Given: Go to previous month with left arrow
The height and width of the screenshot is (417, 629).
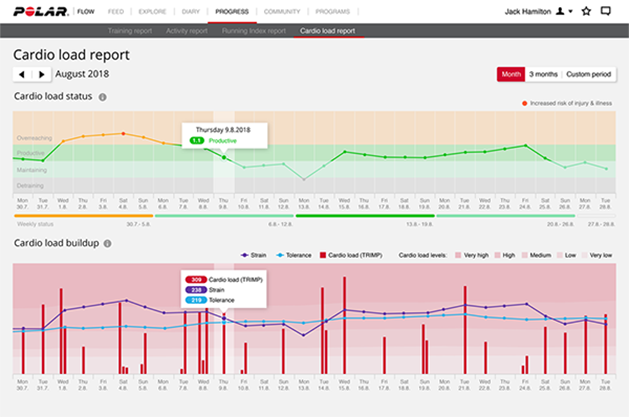Looking at the screenshot, I should tap(22, 75).
